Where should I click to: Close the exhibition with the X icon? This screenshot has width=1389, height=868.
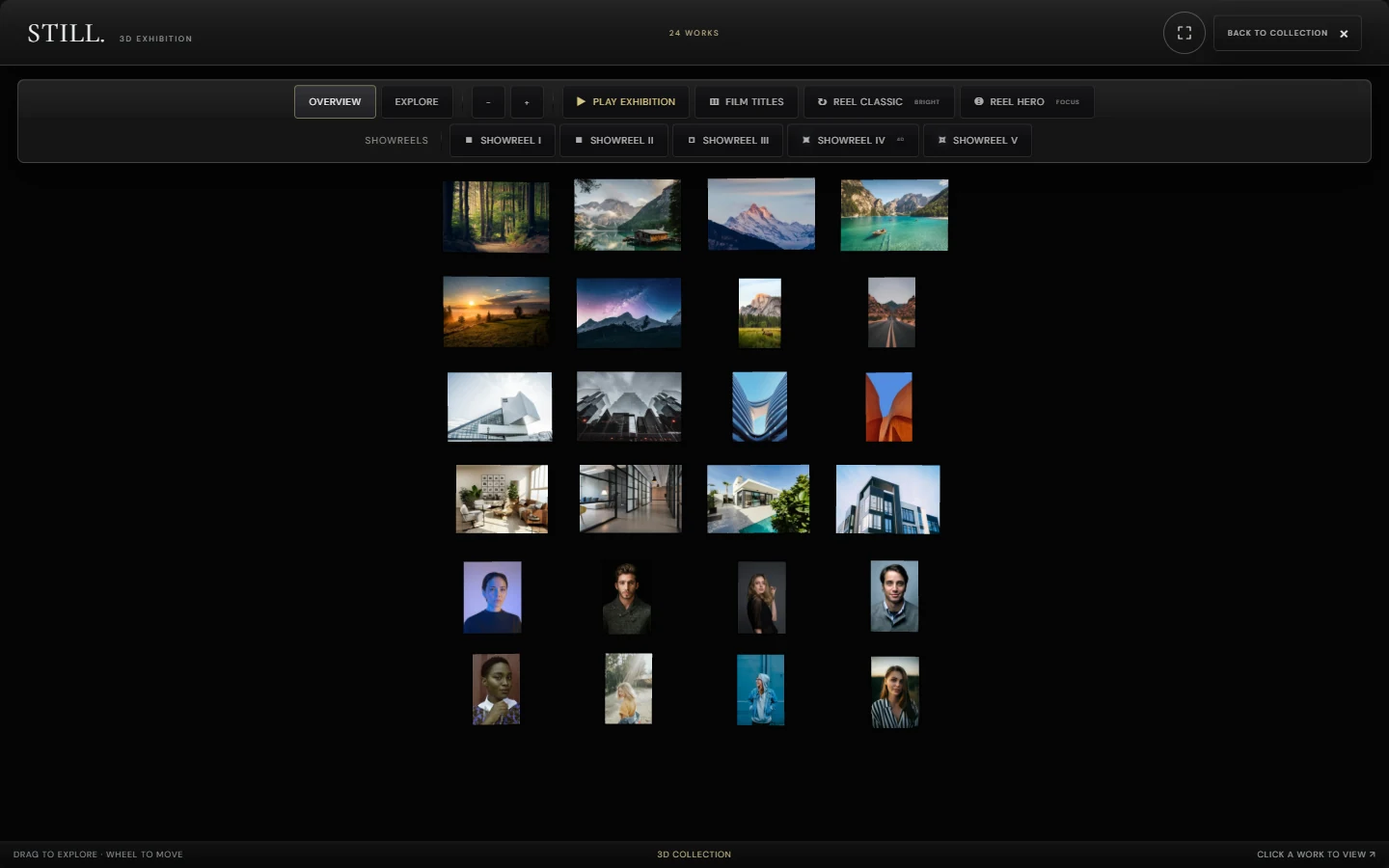click(x=1343, y=34)
